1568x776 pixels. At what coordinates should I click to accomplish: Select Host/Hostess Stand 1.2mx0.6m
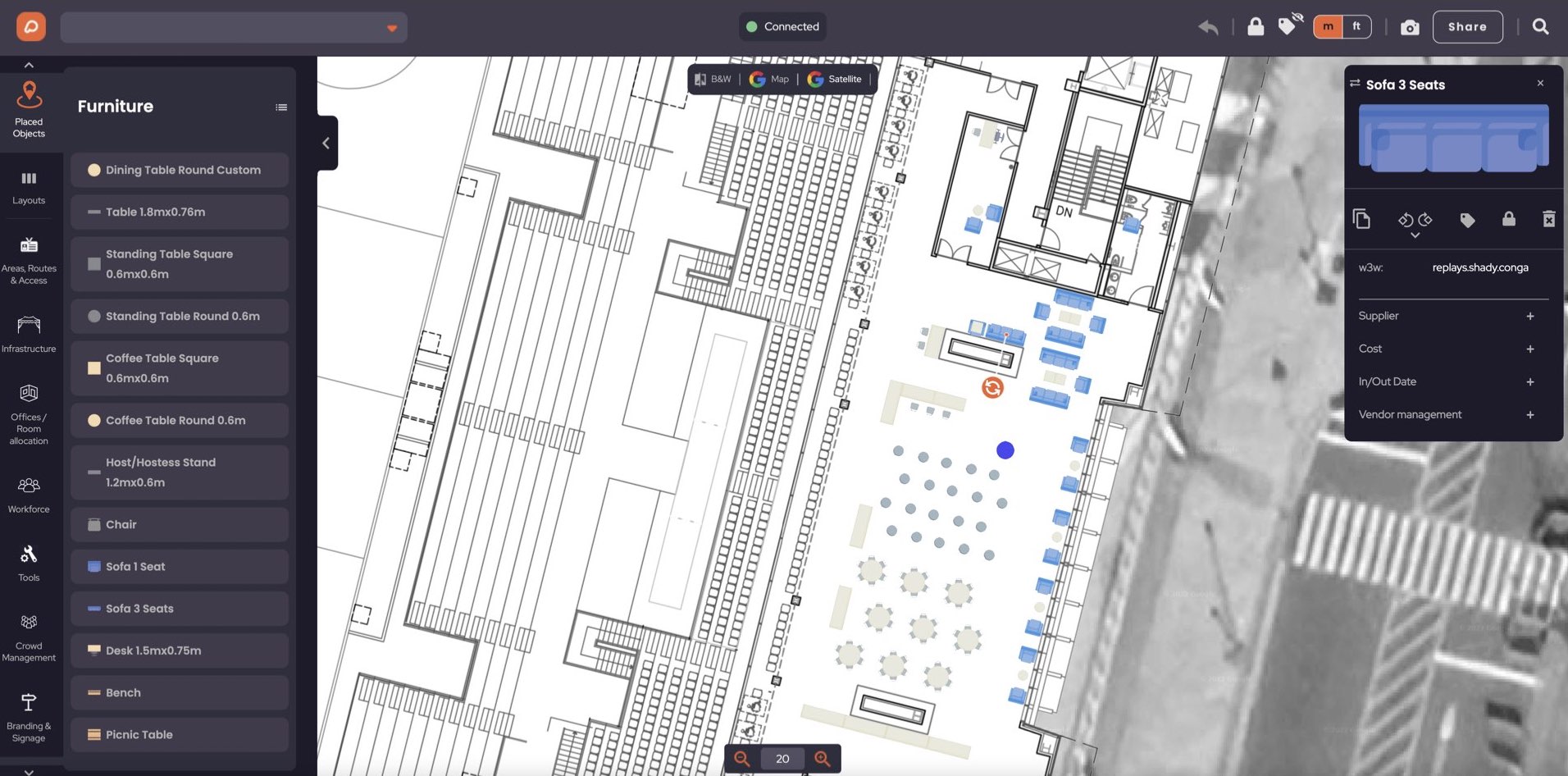click(180, 472)
